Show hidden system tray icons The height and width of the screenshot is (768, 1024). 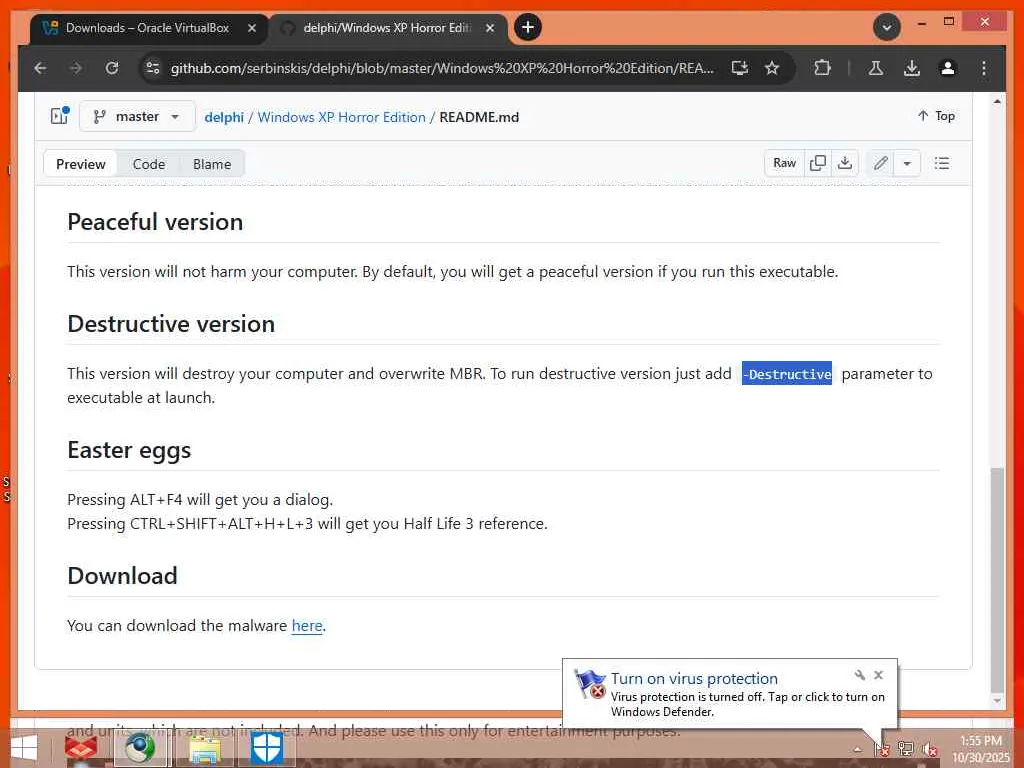coord(857,749)
